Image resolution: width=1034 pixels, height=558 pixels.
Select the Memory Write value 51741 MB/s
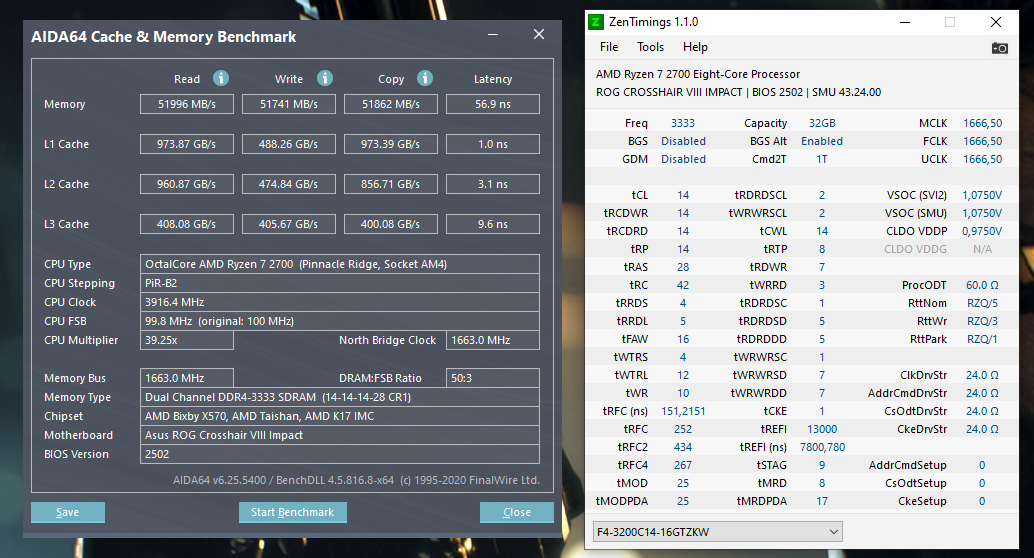[x=289, y=104]
